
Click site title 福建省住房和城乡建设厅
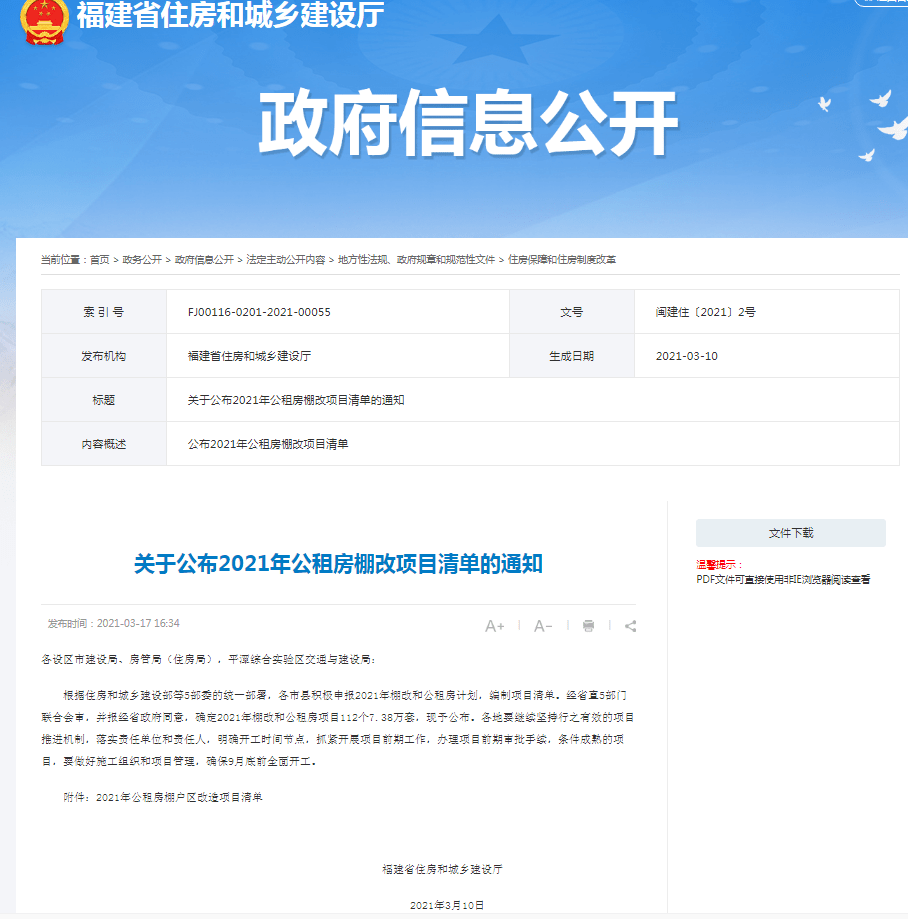pyautogui.click(x=230, y=15)
